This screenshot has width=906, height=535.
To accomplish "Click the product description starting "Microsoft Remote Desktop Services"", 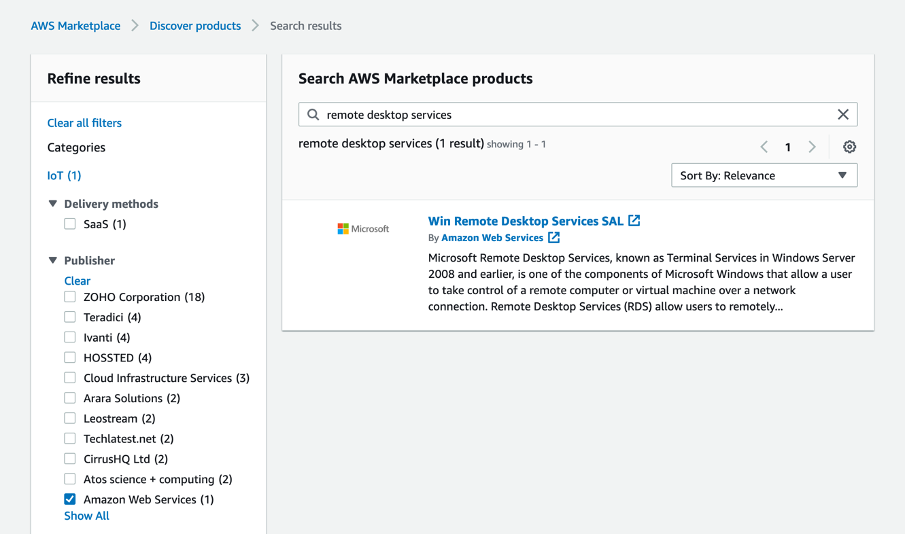I will point(641,282).
